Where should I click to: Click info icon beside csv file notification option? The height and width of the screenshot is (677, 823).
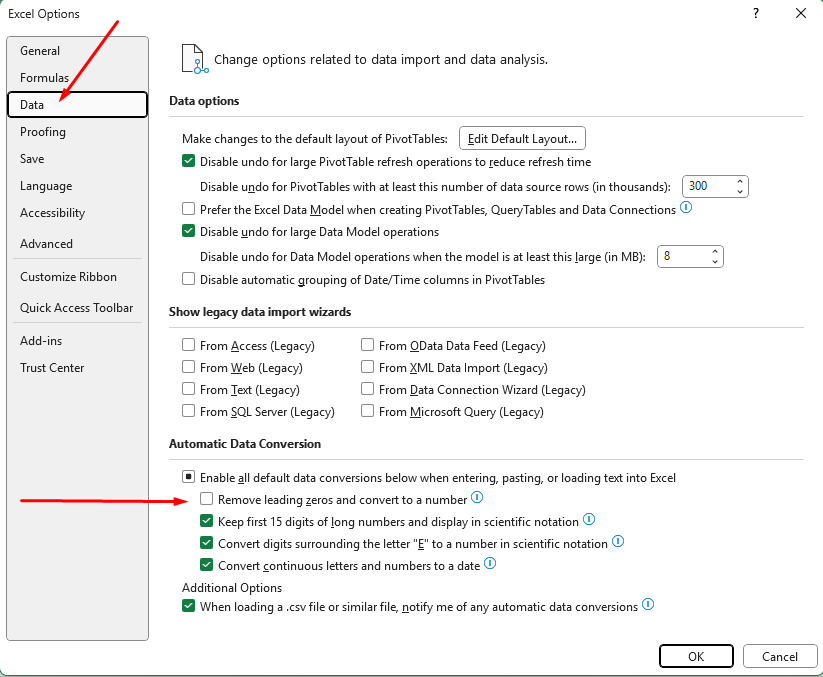[x=648, y=605]
